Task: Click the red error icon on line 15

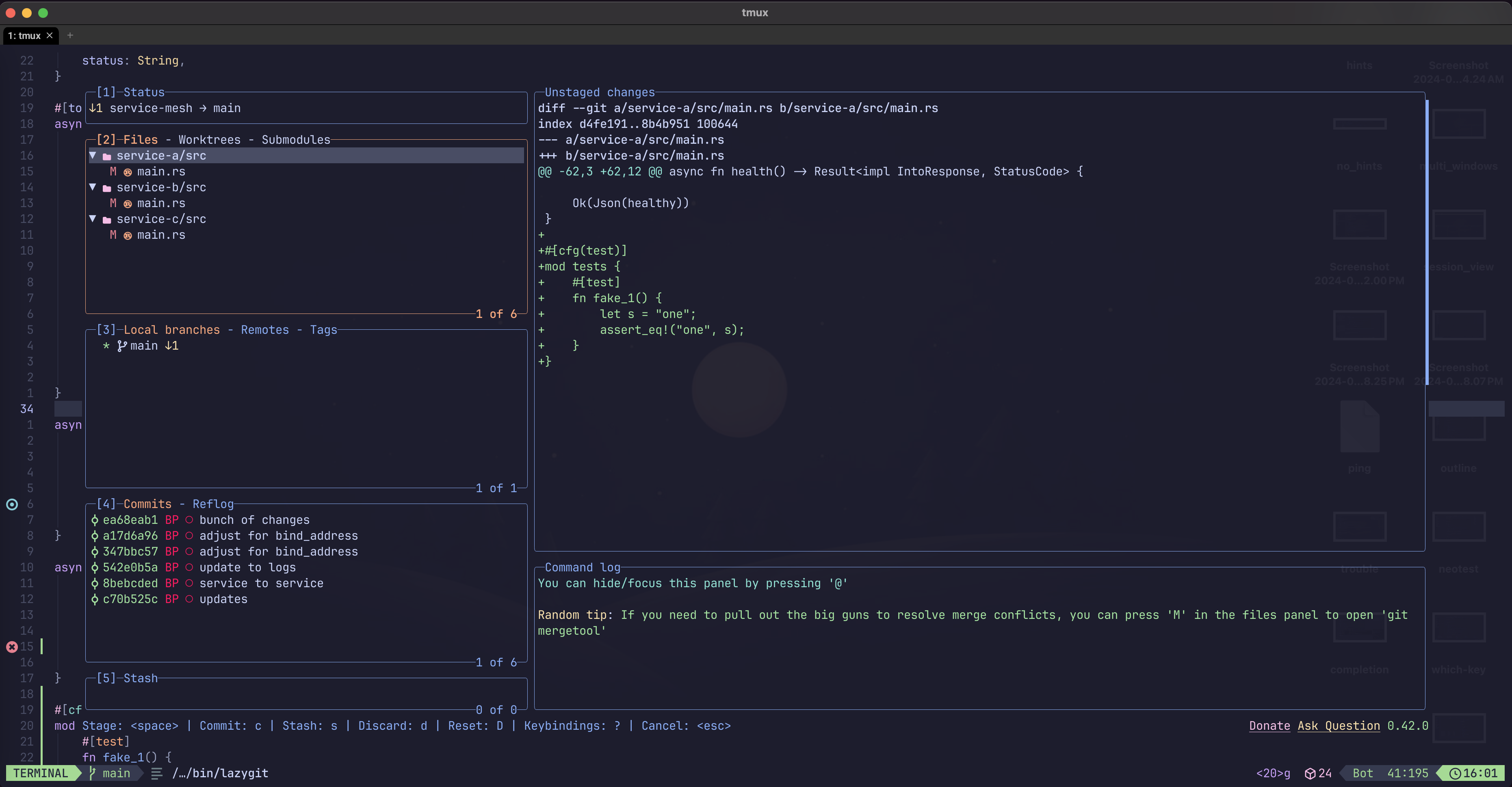Action: 12,647
